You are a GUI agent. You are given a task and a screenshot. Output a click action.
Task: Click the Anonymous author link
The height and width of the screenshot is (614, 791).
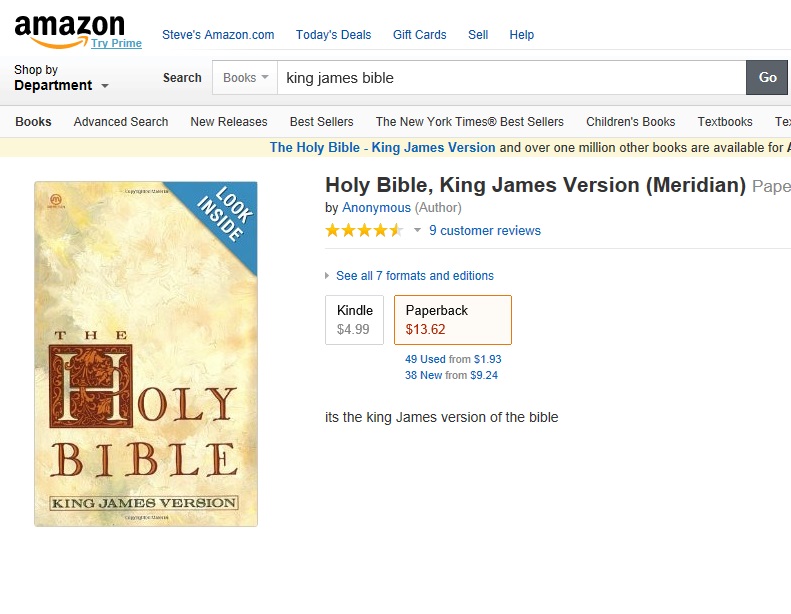tap(376, 208)
